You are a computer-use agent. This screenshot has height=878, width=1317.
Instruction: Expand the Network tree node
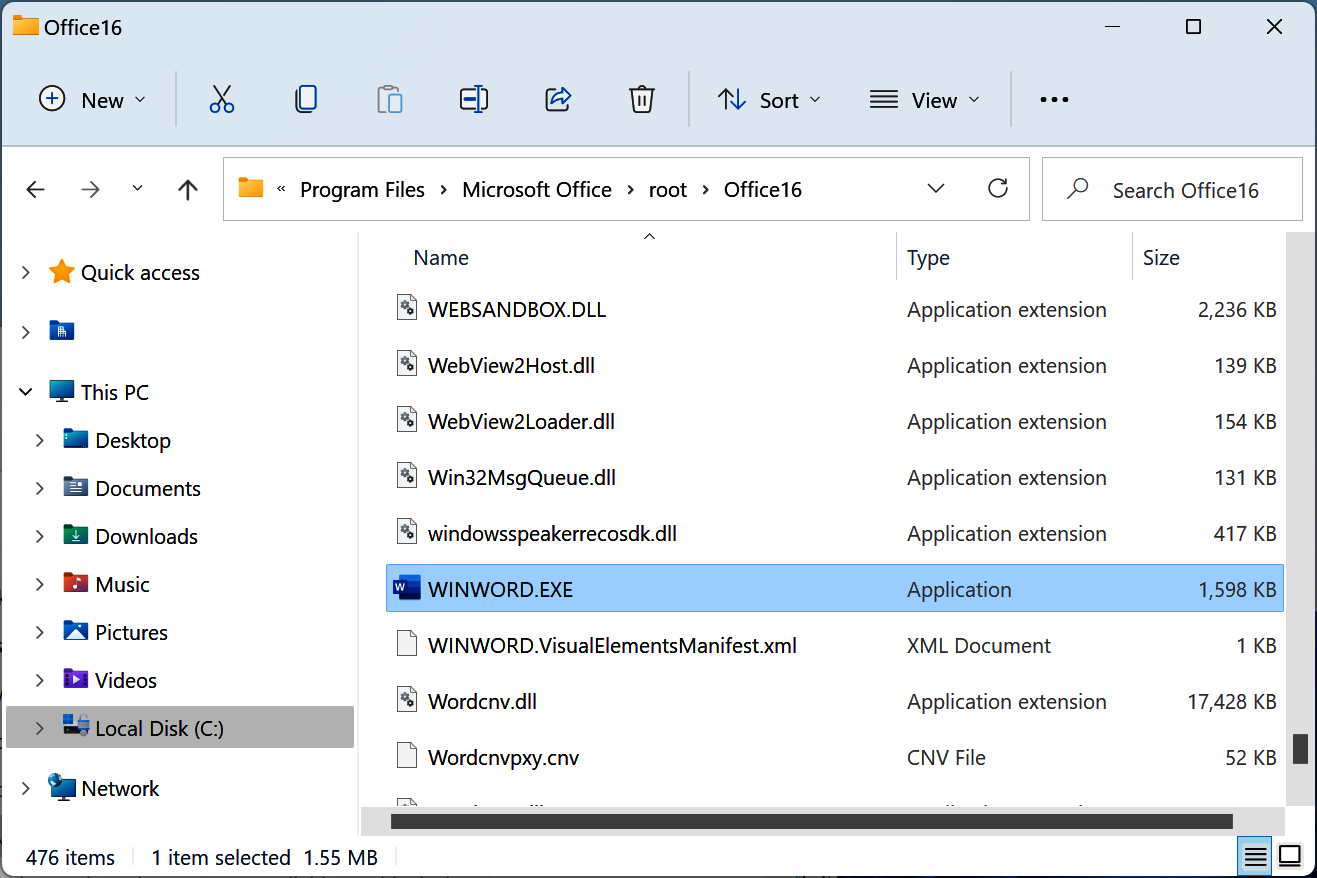click(26, 788)
